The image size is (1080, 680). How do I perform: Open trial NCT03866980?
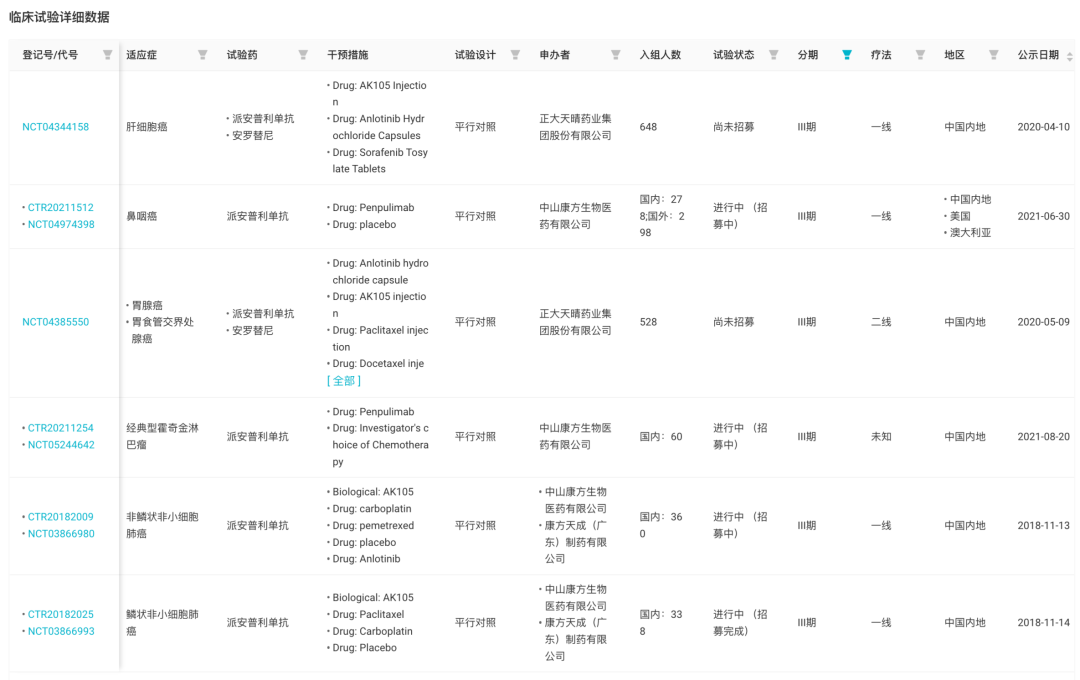click(61, 533)
